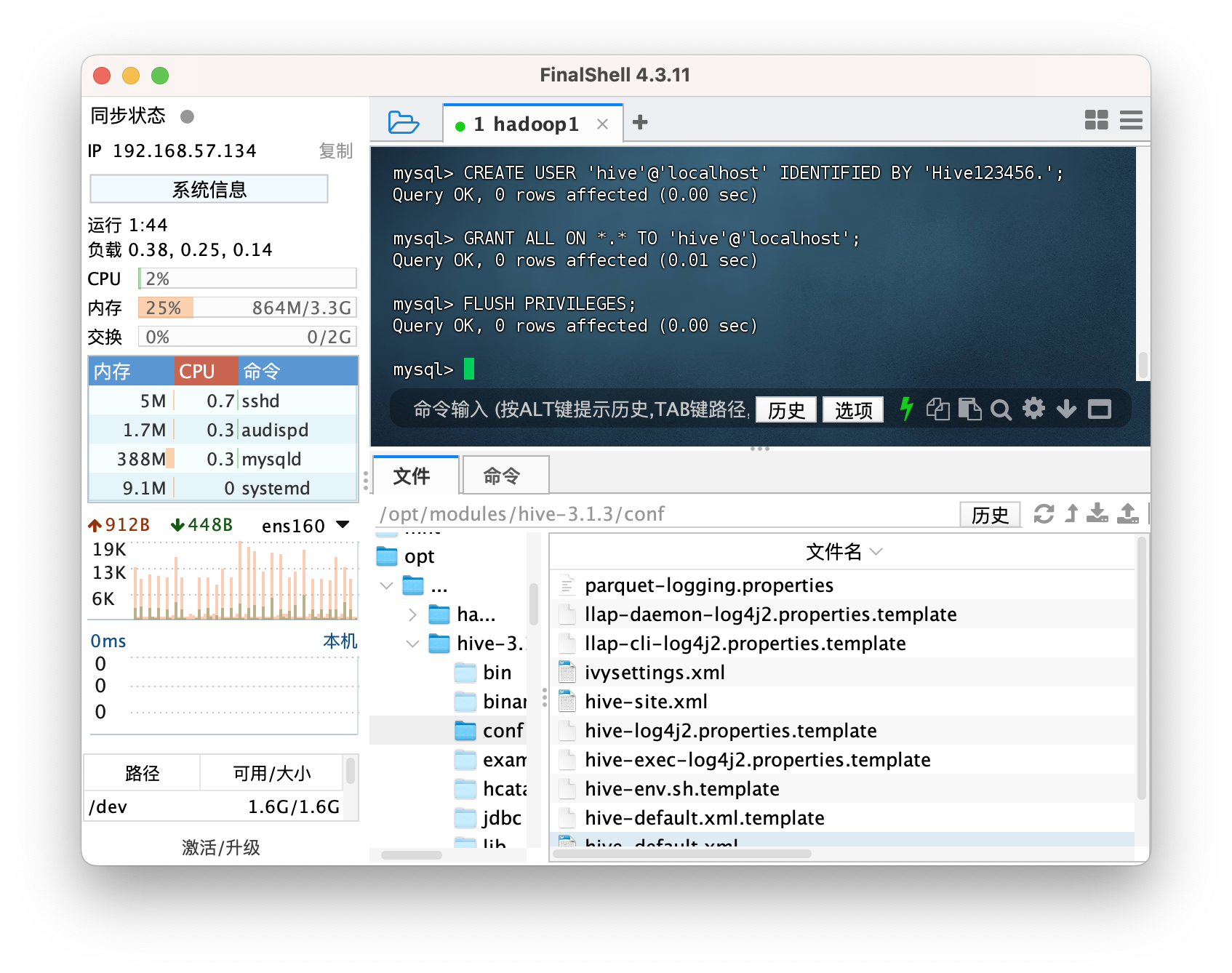Image resolution: width=1232 pixels, height=973 pixels.
Task: Collapse the '...' folder tree node
Action: point(387,585)
